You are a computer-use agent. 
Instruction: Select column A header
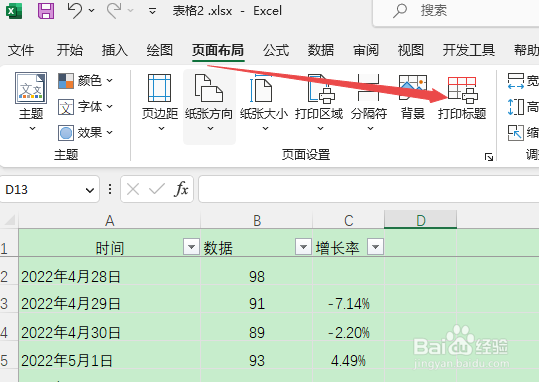point(110,220)
